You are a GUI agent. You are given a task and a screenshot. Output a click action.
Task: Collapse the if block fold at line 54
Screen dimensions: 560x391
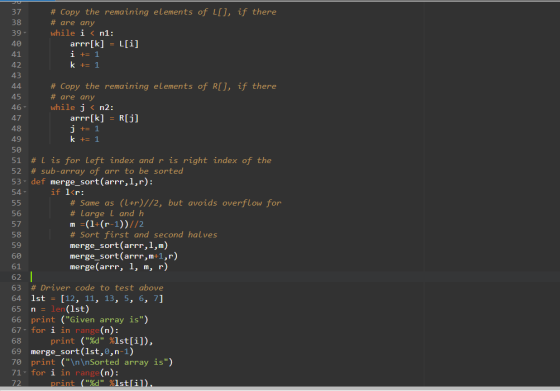pyautogui.click(x=25, y=192)
